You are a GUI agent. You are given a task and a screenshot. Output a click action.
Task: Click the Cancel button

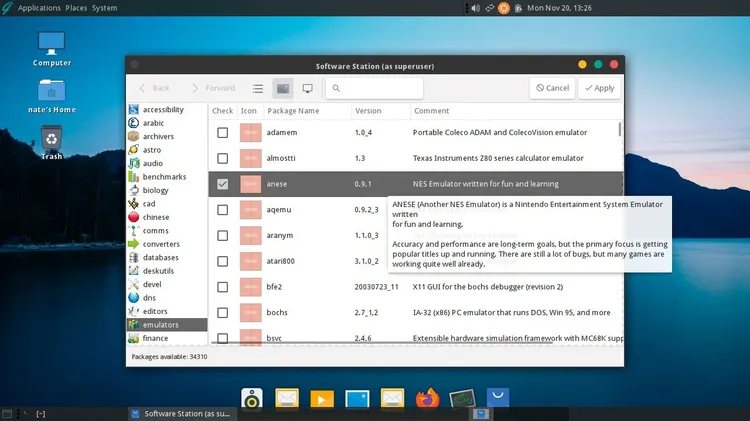click(x=552, y=88)
